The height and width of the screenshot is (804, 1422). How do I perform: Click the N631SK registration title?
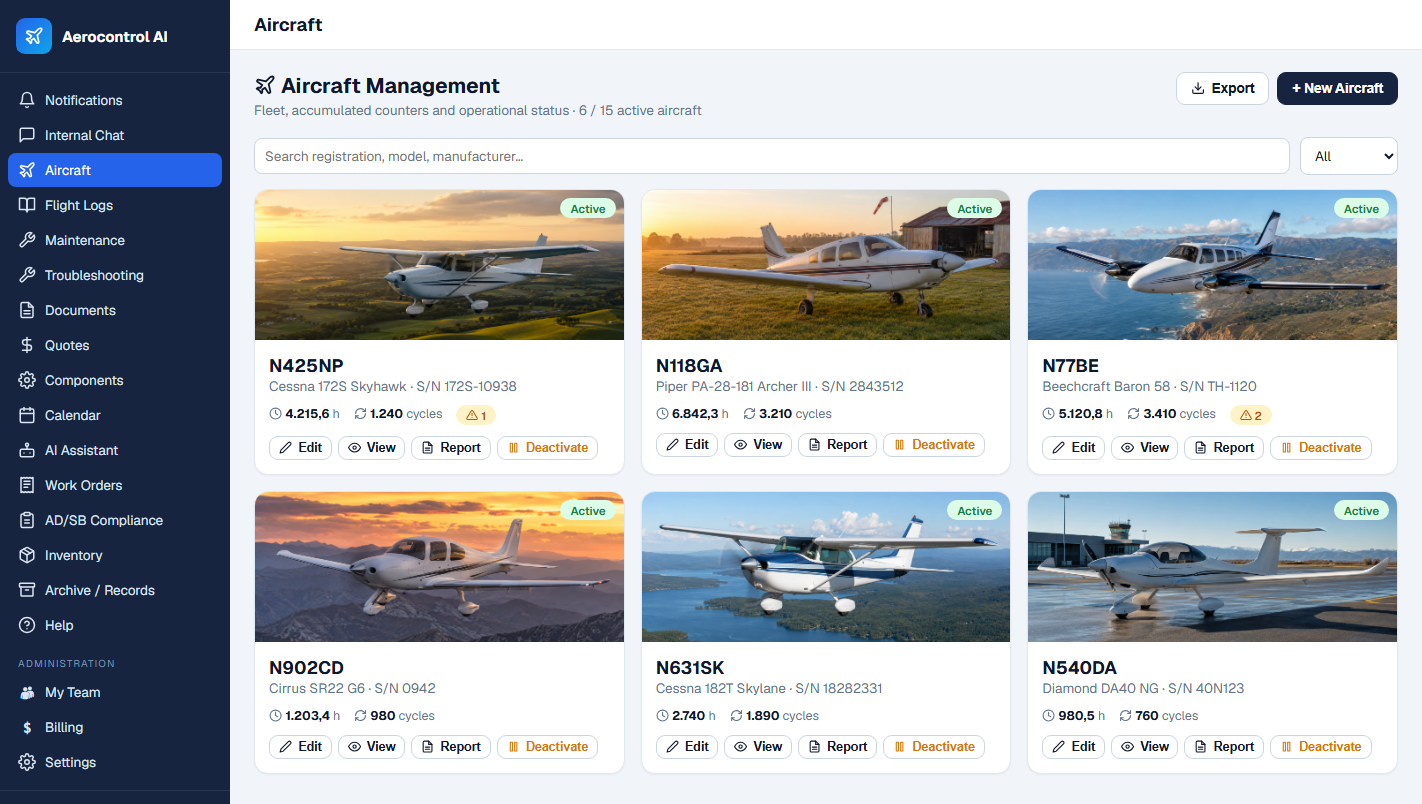pyautogui.click(x=690, y=668)
